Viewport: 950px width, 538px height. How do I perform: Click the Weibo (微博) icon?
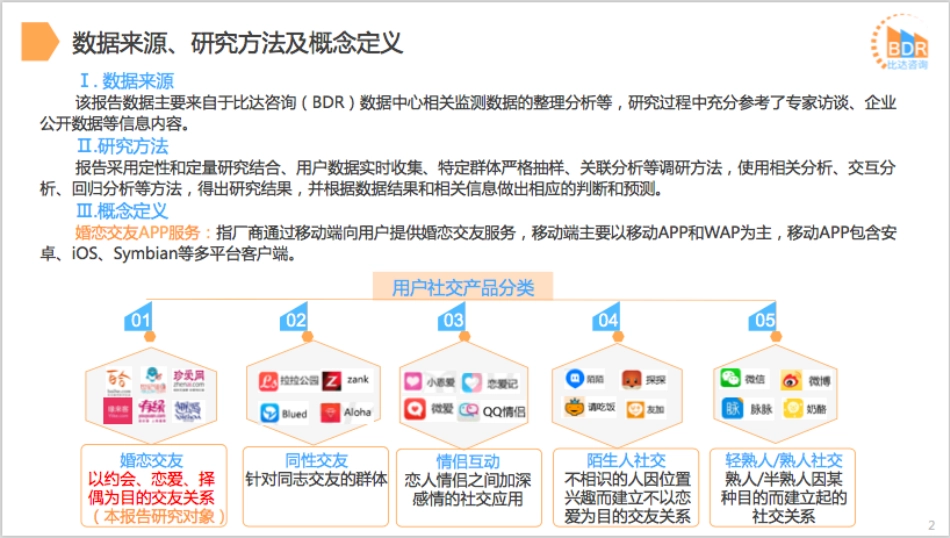click(791, 380)
